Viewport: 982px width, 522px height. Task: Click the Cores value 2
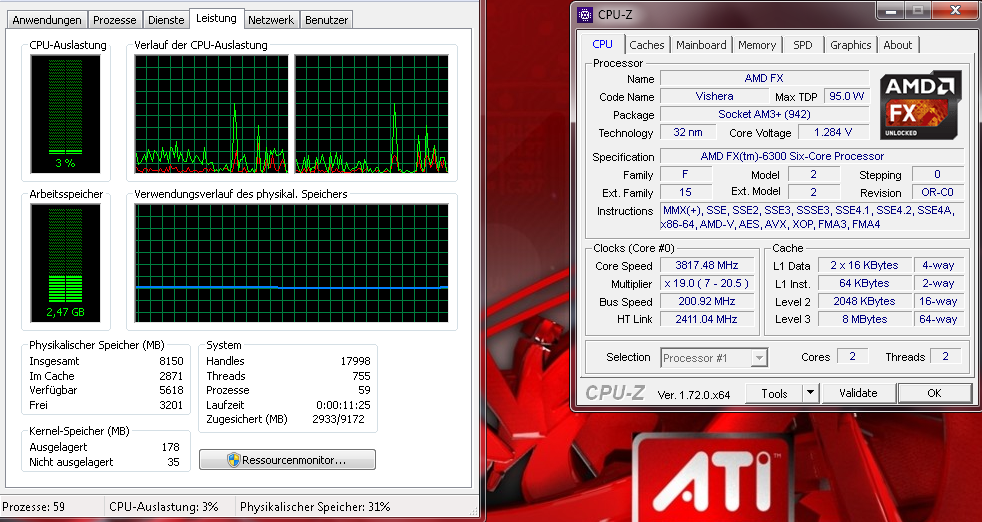852,356
